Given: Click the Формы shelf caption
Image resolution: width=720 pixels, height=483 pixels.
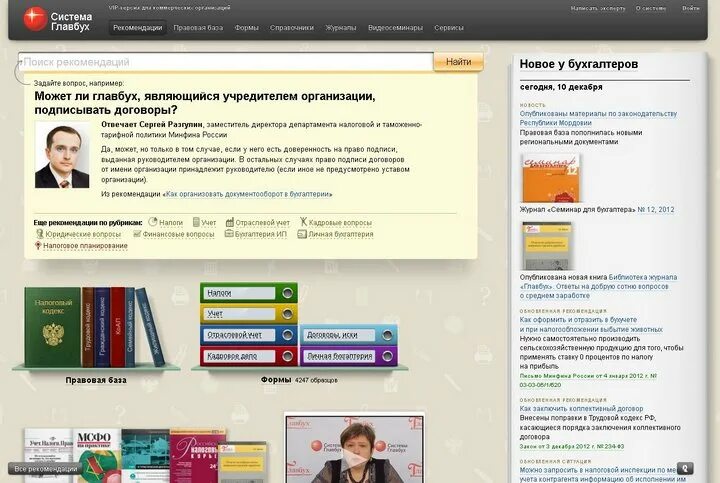Looking at the screenshot, I should point(276,380).
